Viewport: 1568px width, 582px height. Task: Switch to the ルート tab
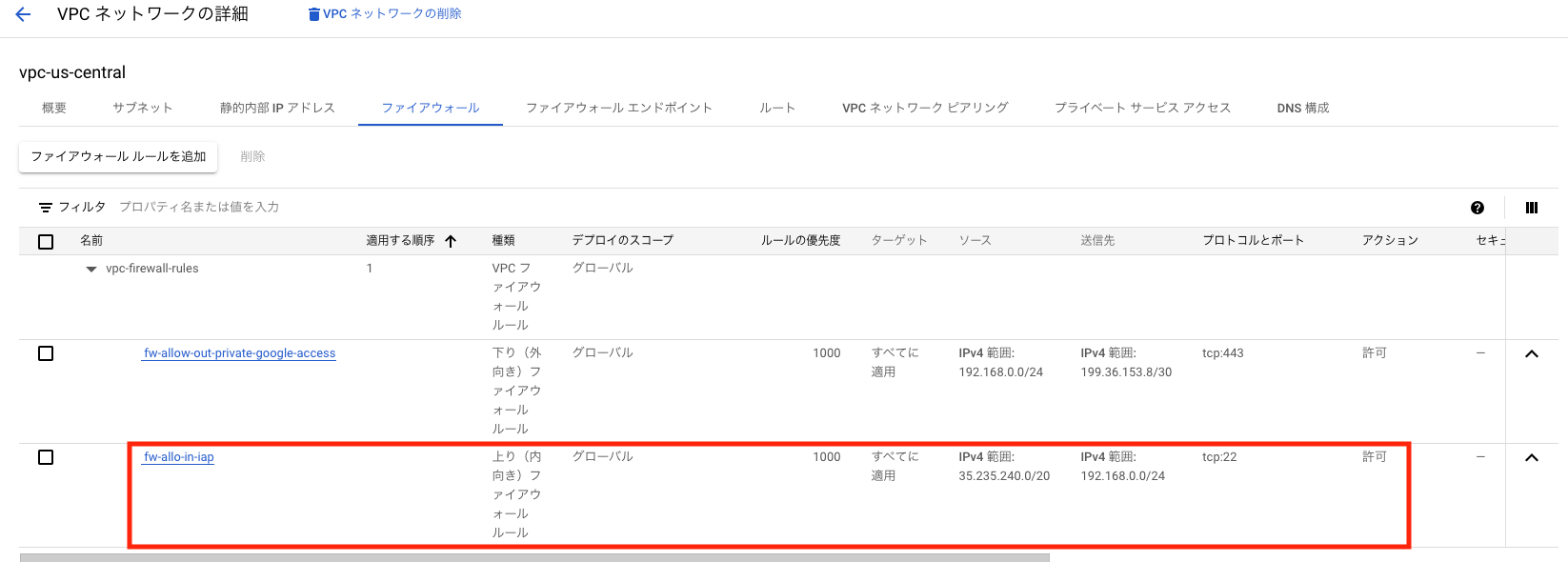(x=777, y=108)
